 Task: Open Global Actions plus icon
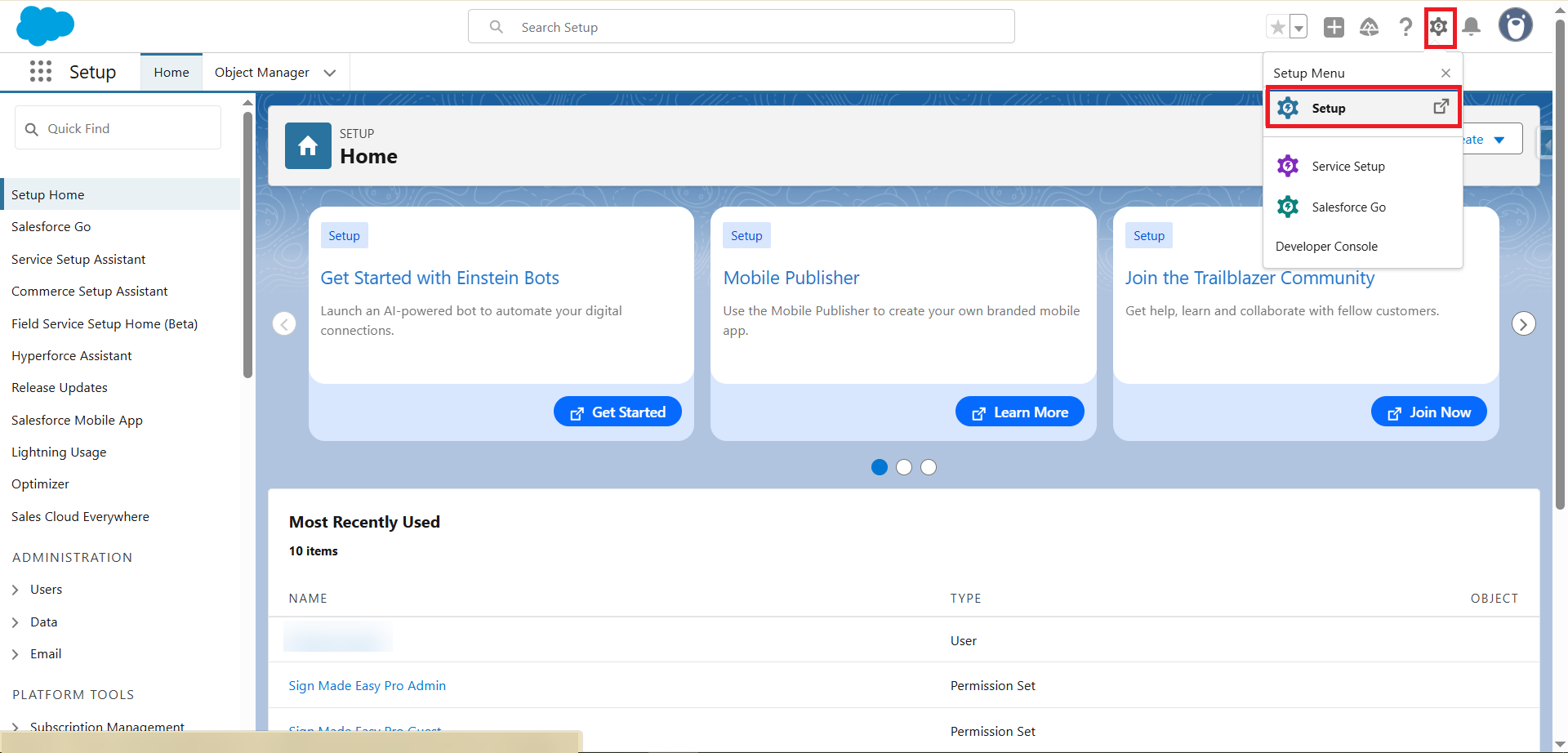(x=1334, y=27)
